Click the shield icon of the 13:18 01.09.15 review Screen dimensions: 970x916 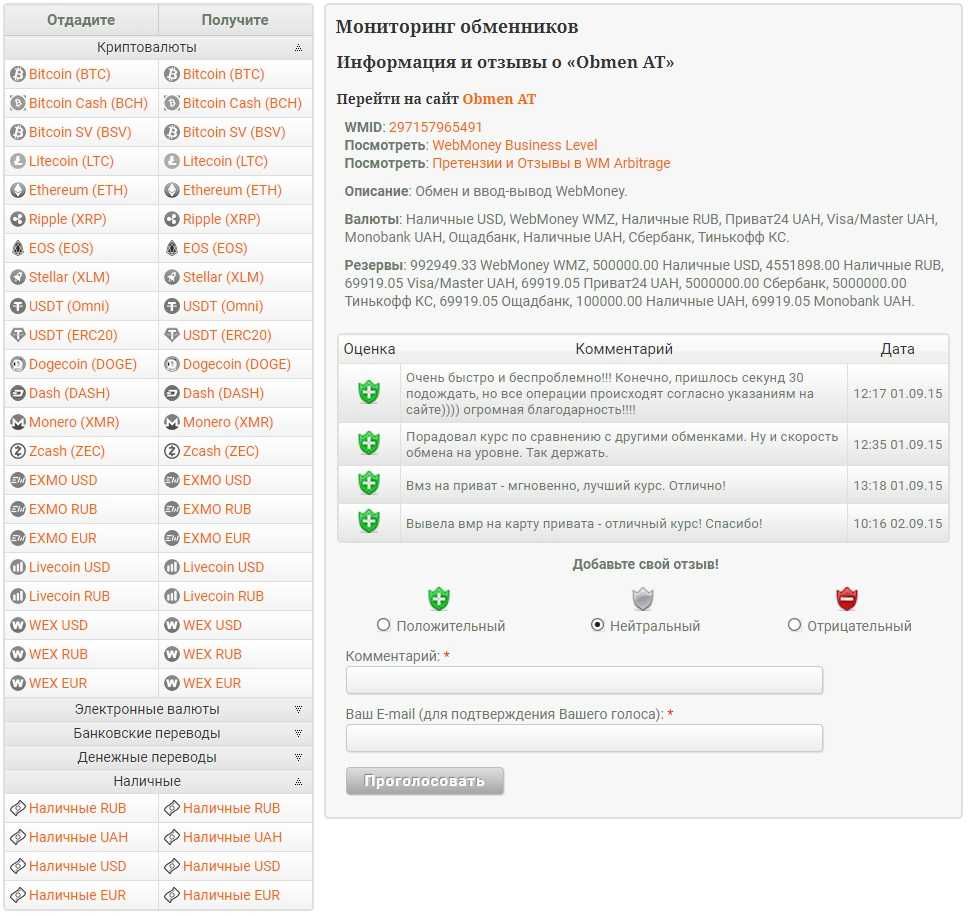click(369, 483)
